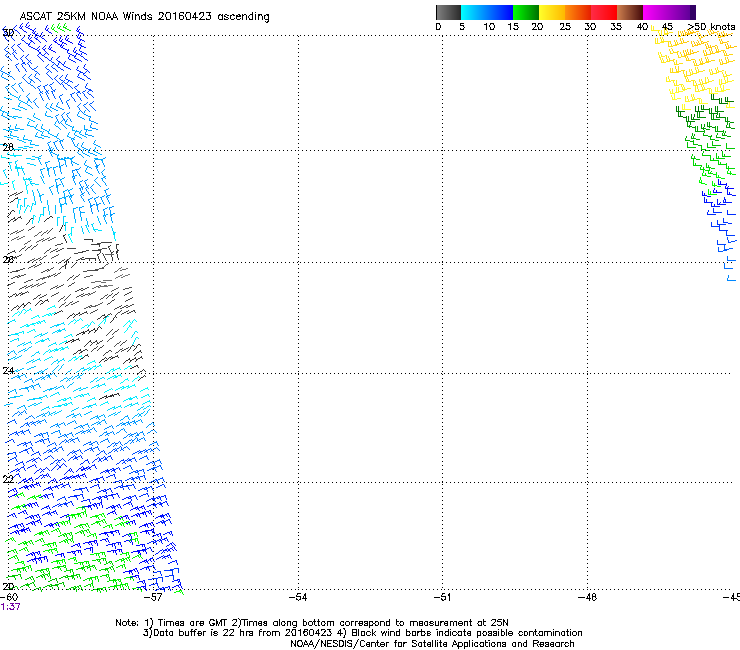The image size is (740, 650).
Task: Click the -60 longitude axis label
Action: 9,597
